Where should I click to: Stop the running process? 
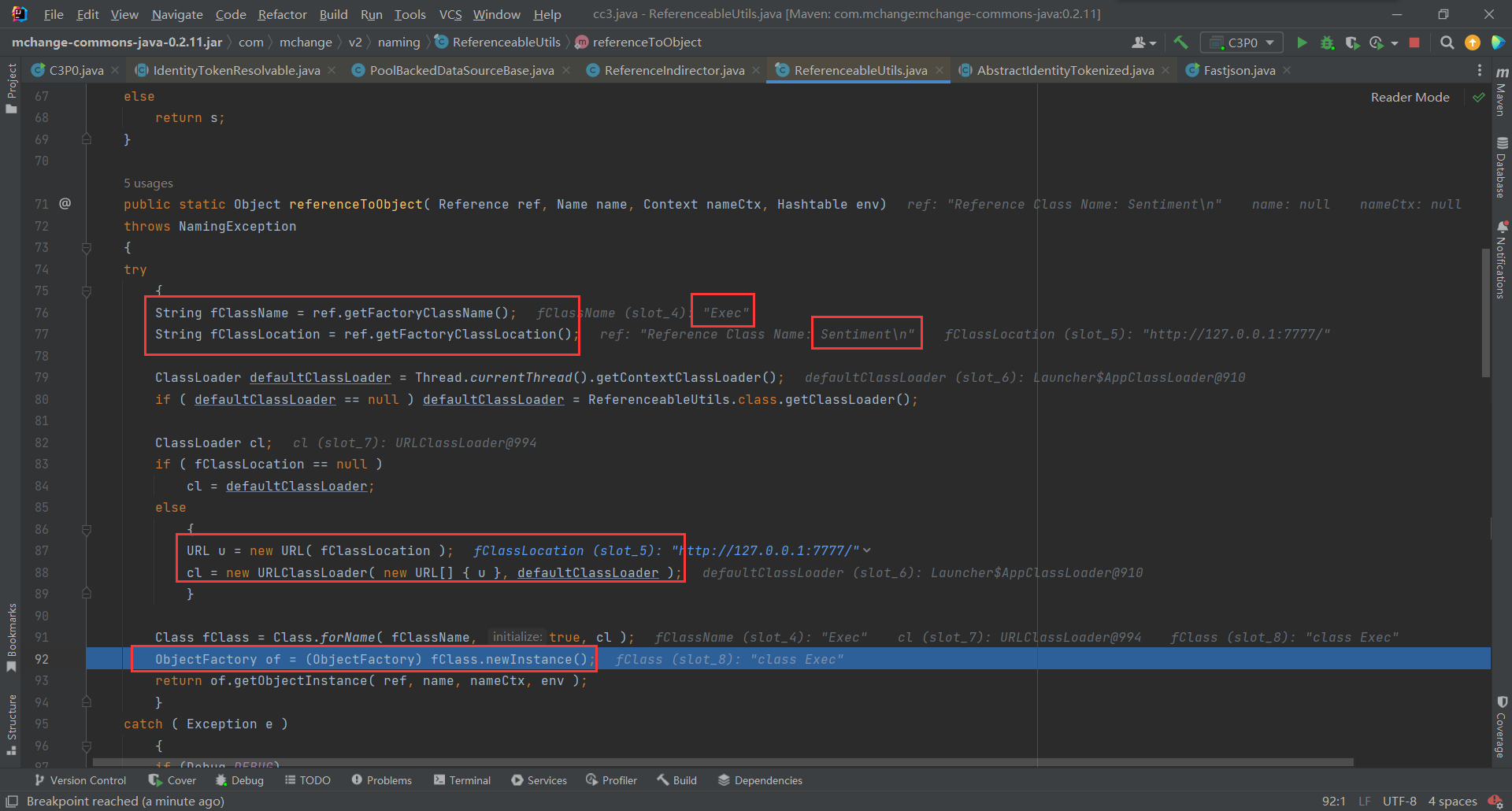coord(1414,43)
